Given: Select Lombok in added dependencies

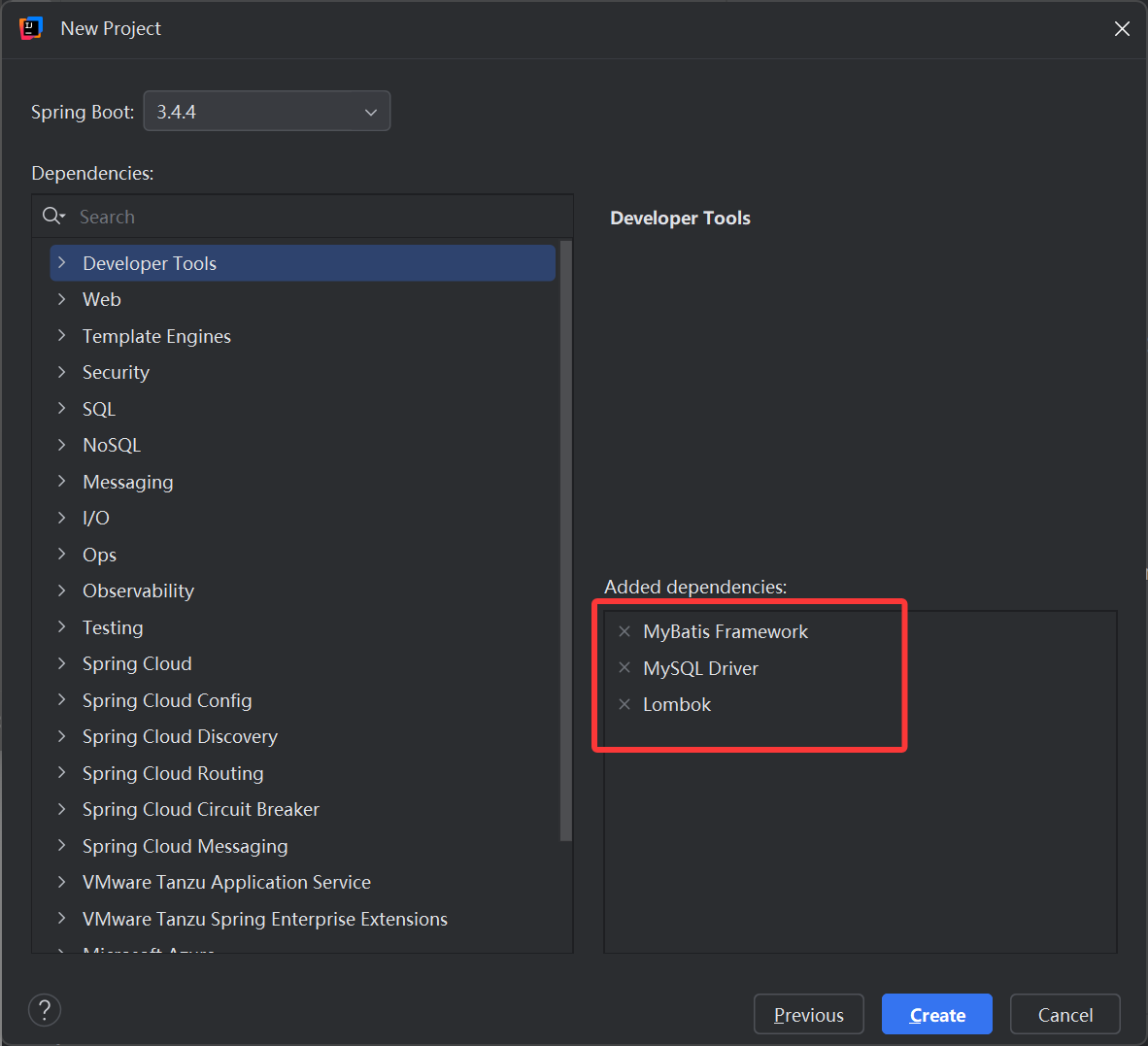Looking at the screenshot, I should (677, 704).
